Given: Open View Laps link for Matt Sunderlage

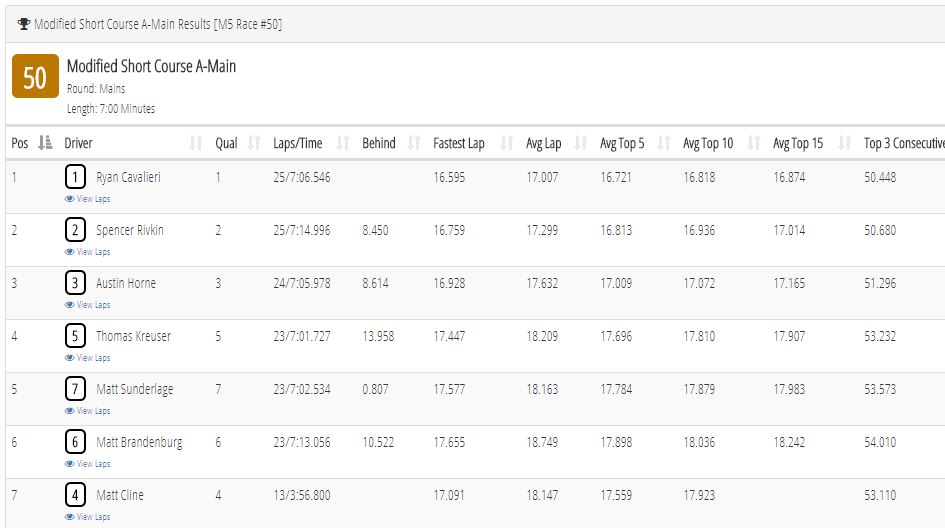Looking at the screenshot, I should pyautogui.click(x=87, y=411).
